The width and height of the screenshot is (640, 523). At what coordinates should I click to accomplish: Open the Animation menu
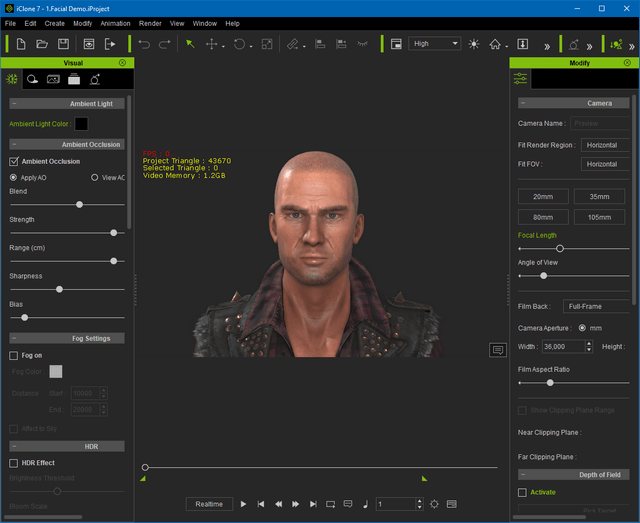pyautogui.click(x=115, y=23)
